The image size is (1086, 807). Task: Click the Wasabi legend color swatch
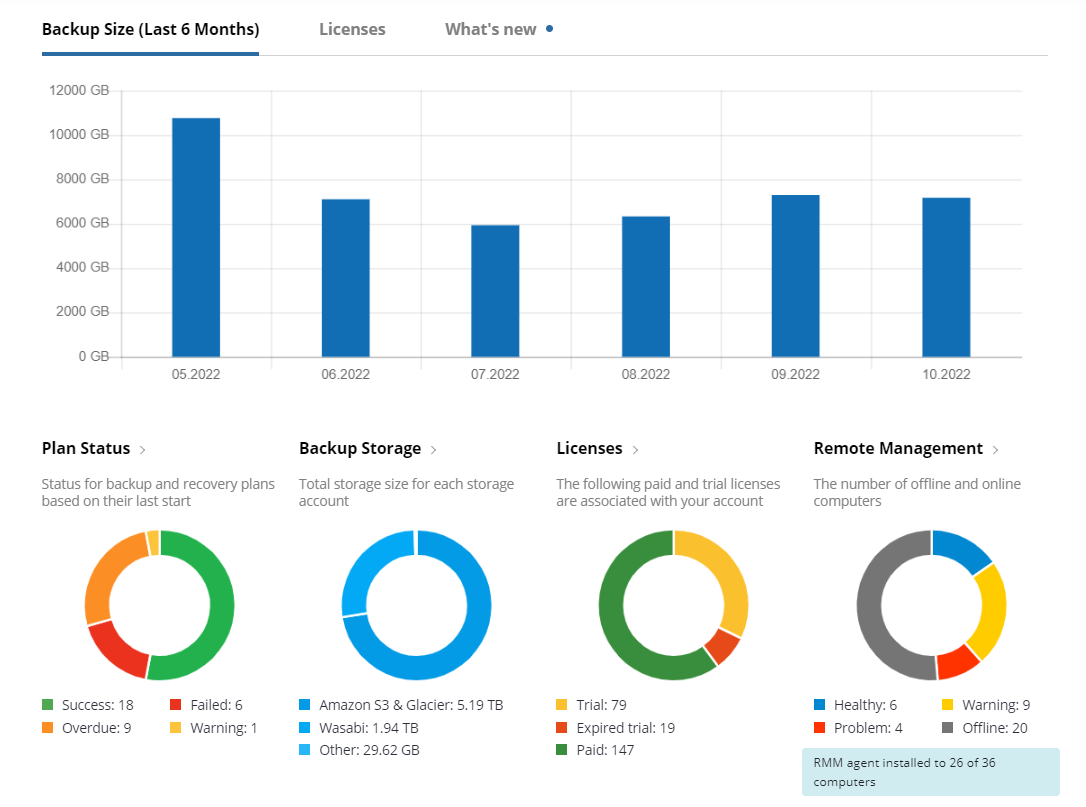click(x=305, y=728)
